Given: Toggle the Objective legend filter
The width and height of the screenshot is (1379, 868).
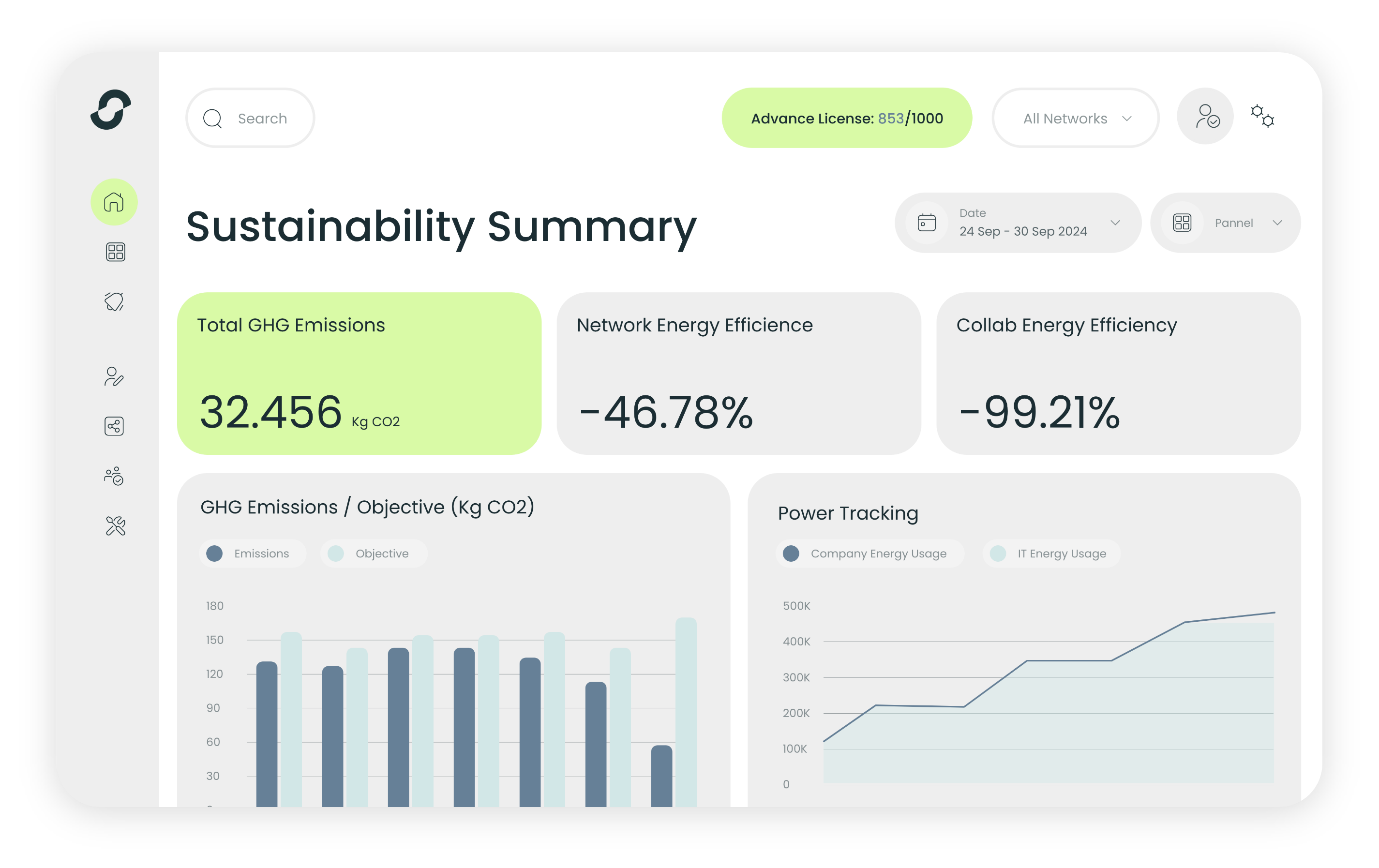Looking at the screenshot, I should click(370, 554).
